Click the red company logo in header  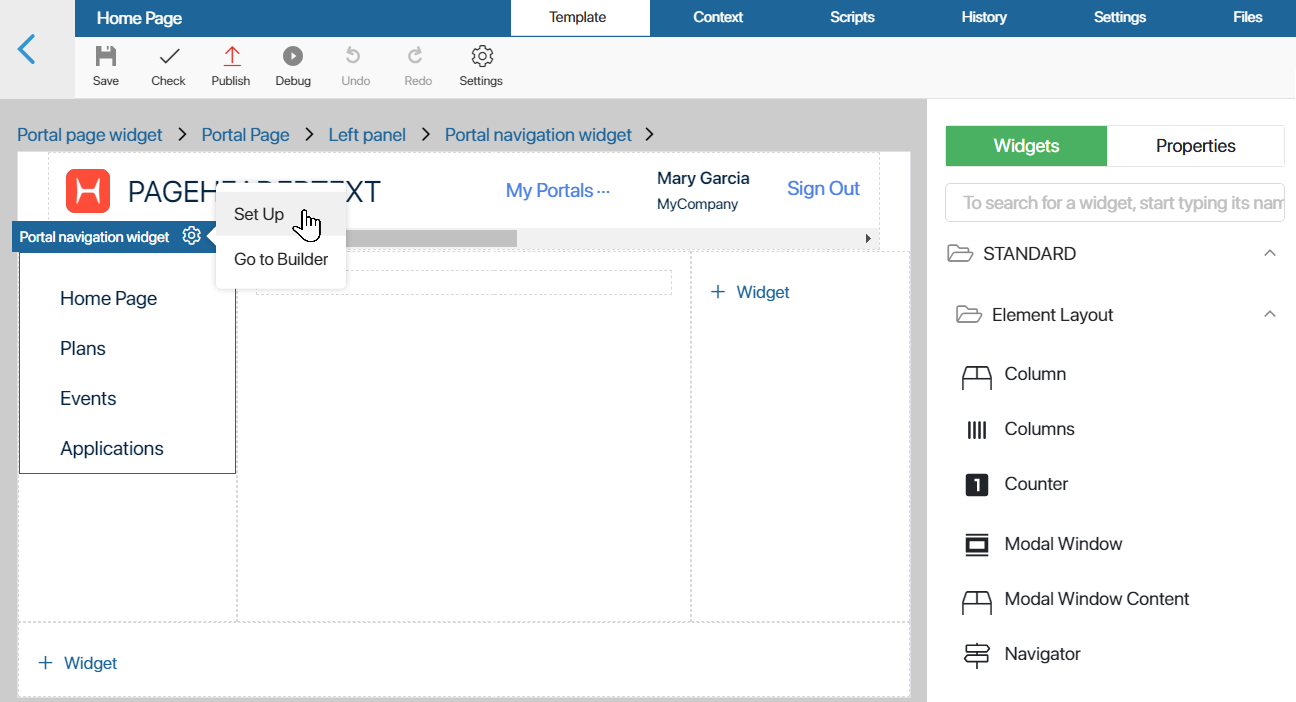coord(88,191)
